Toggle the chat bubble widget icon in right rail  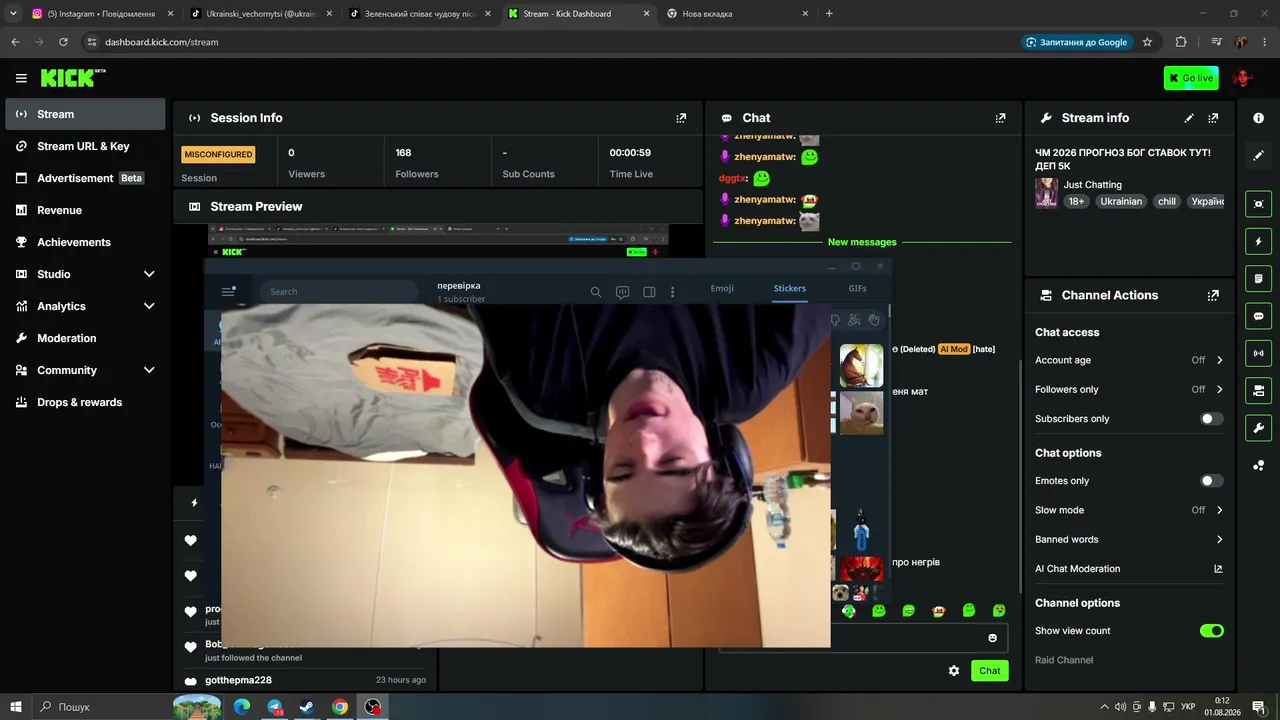[x=1258, y=316]
